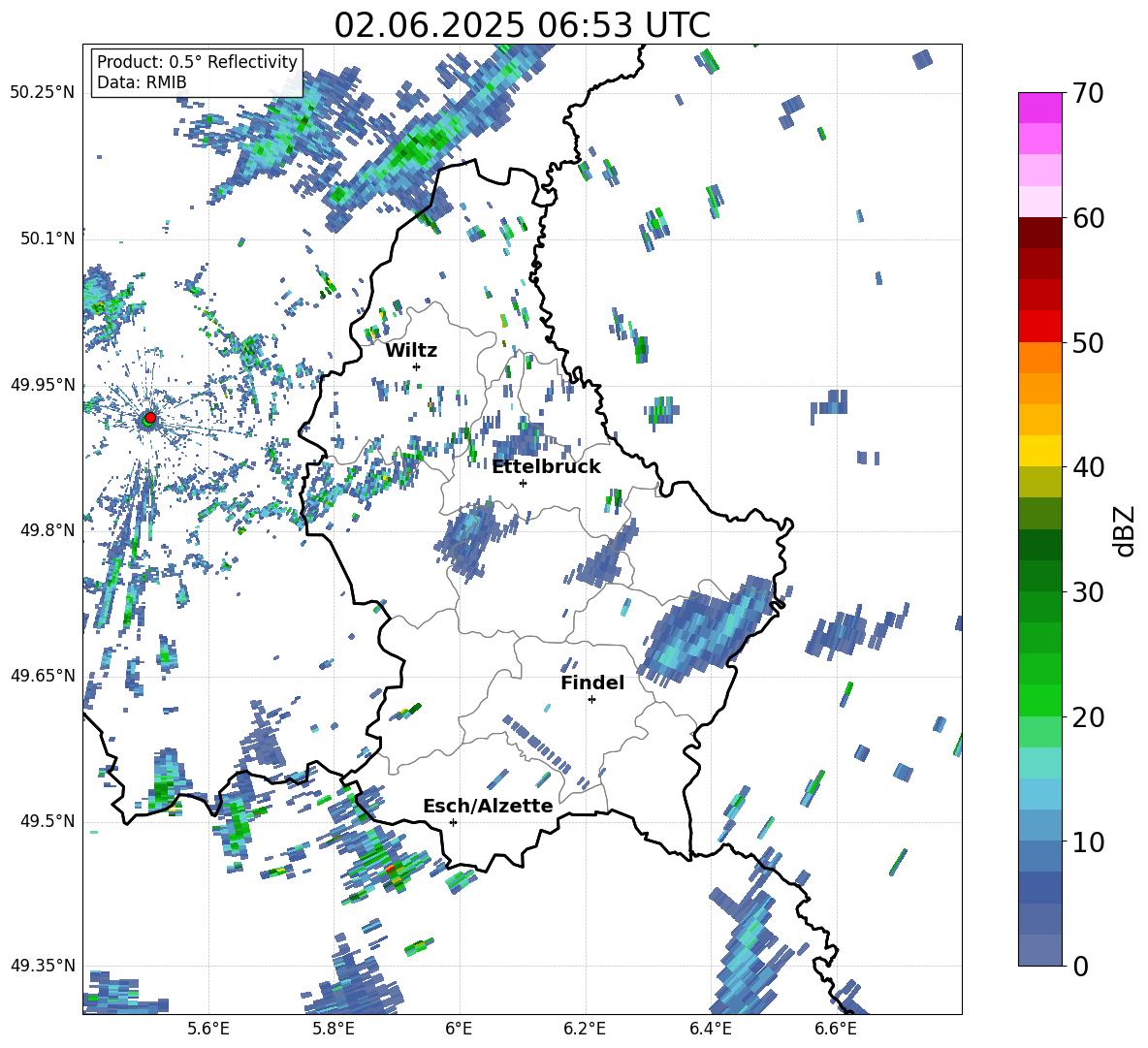Click the 40 value on colorbar
The height and width of the screenshot is (1048, 1148).
tap(1088, 467)
